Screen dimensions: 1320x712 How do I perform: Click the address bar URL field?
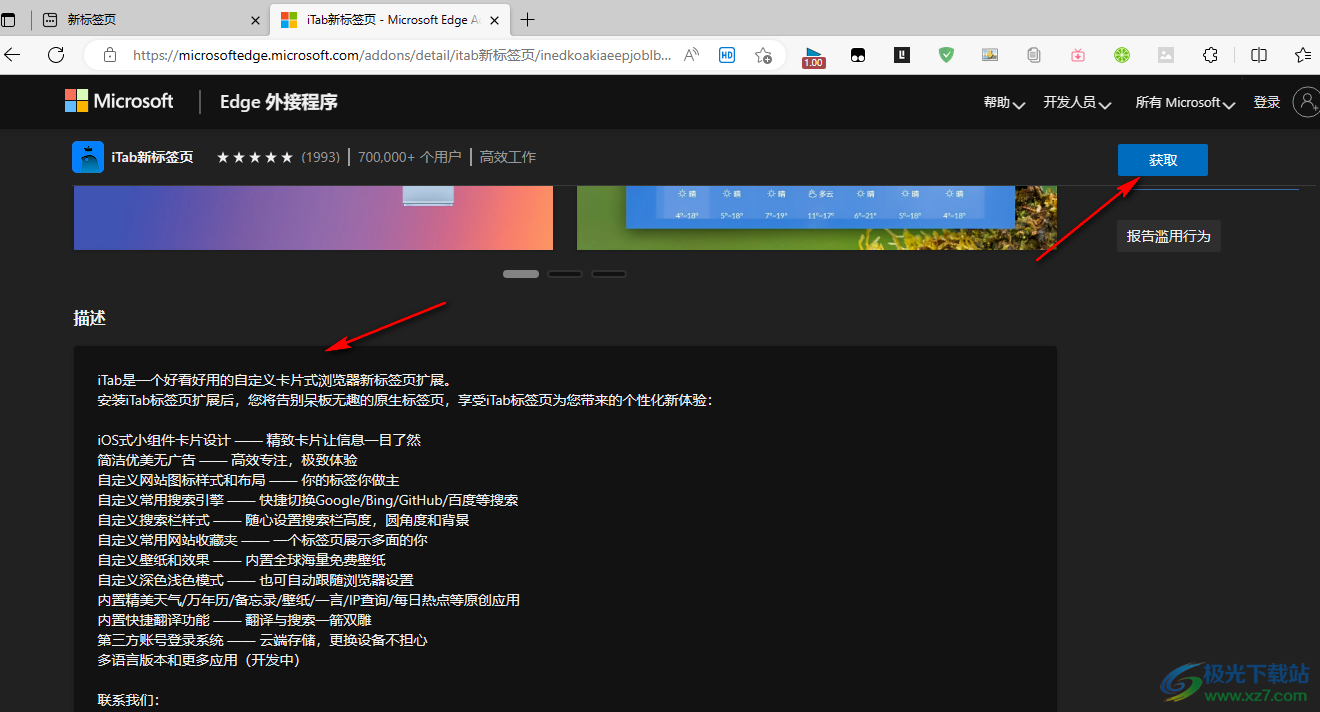point(400,56)
